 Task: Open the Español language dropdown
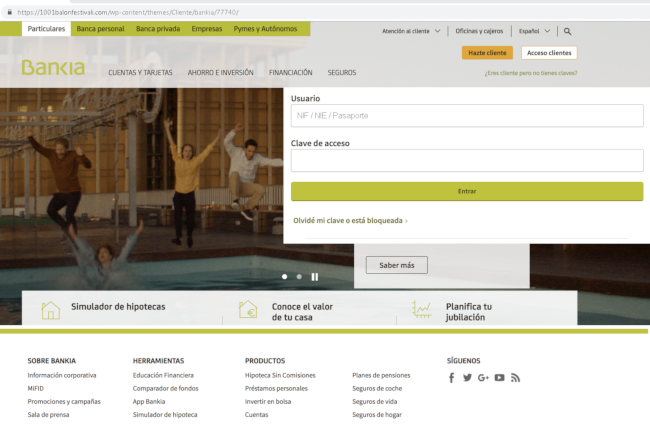pos(533,31)
